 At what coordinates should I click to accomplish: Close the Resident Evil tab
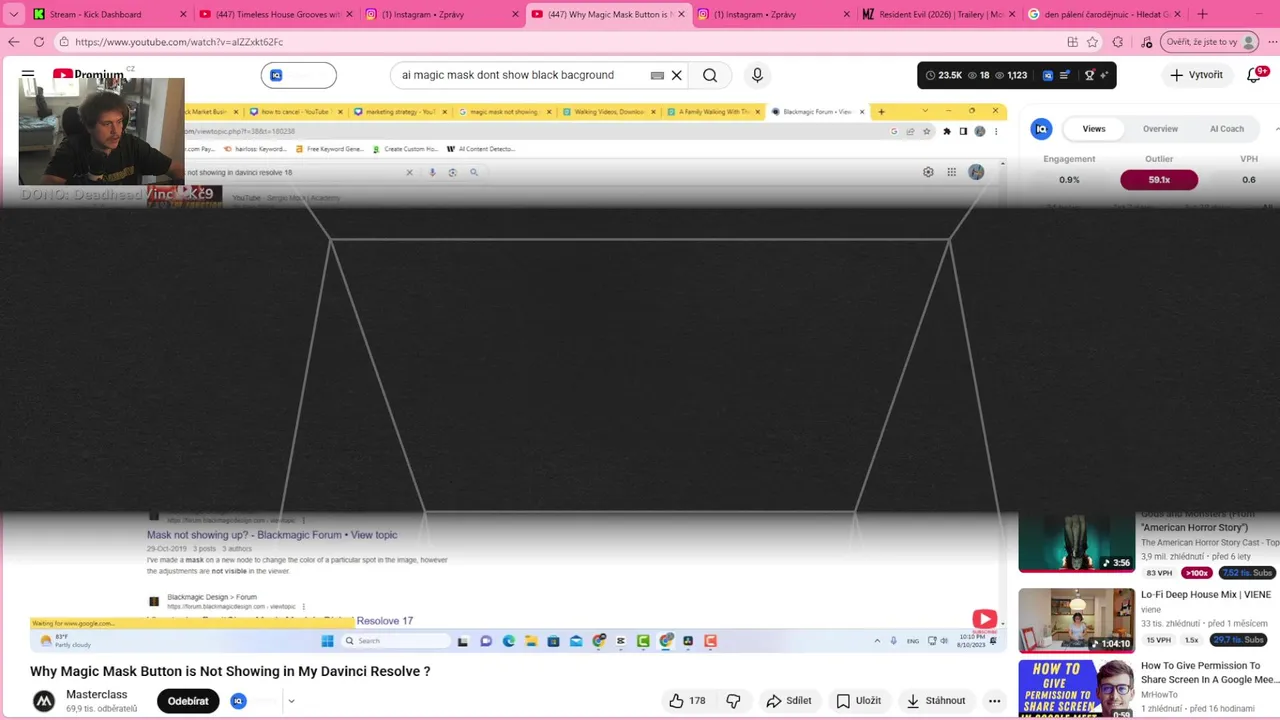1013,14
